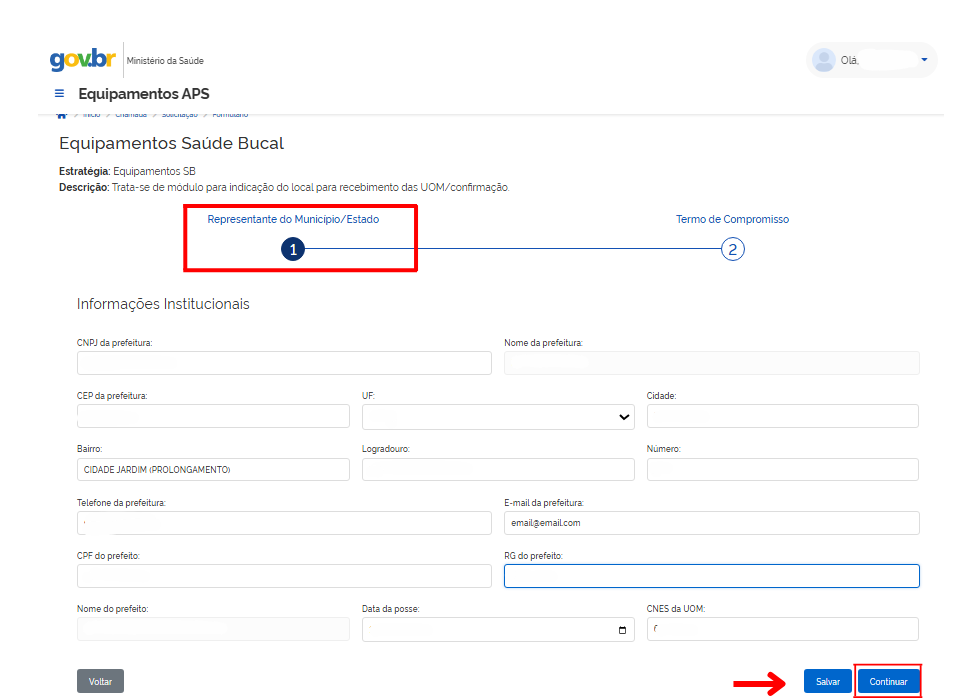Click the gov.br logo
The height and width of the screenshot is (699, 960).
(x=83, y=59)
